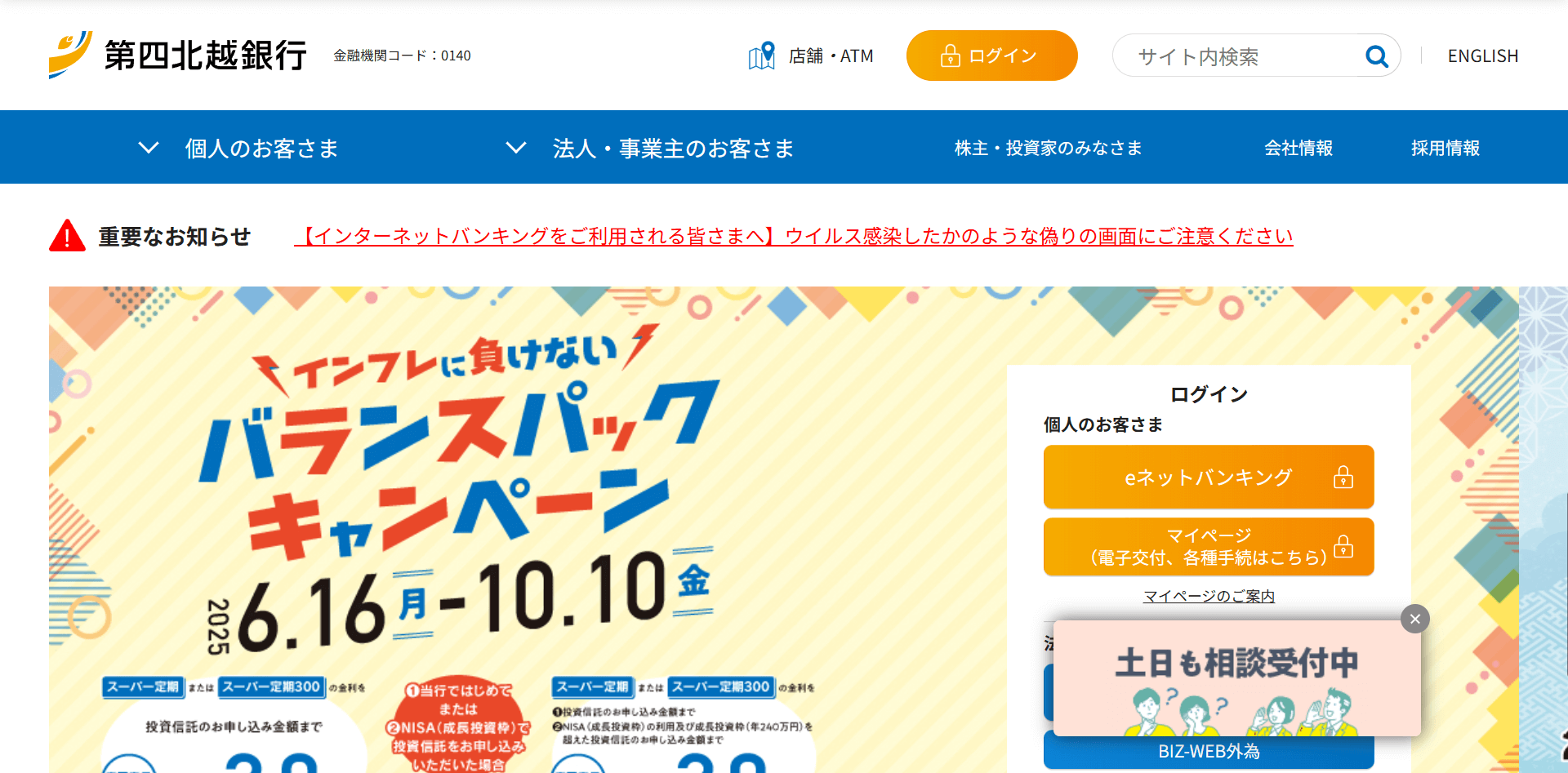Click the eネットバンキング login button
This screenshot has height=773, width=1568.
pos(1209,477)
